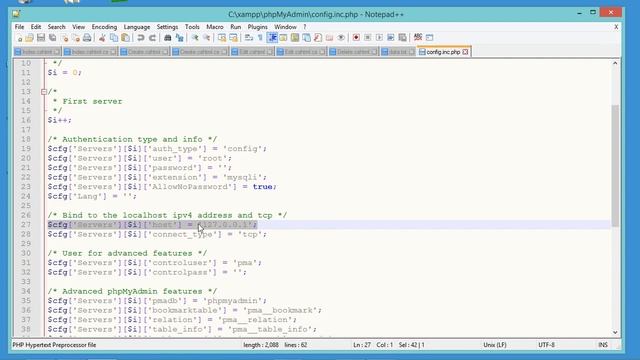The height and width of the screenshot is (360, 640).
Task: Paste clipboard using Paste icon
Action: (x=126, y=38)
